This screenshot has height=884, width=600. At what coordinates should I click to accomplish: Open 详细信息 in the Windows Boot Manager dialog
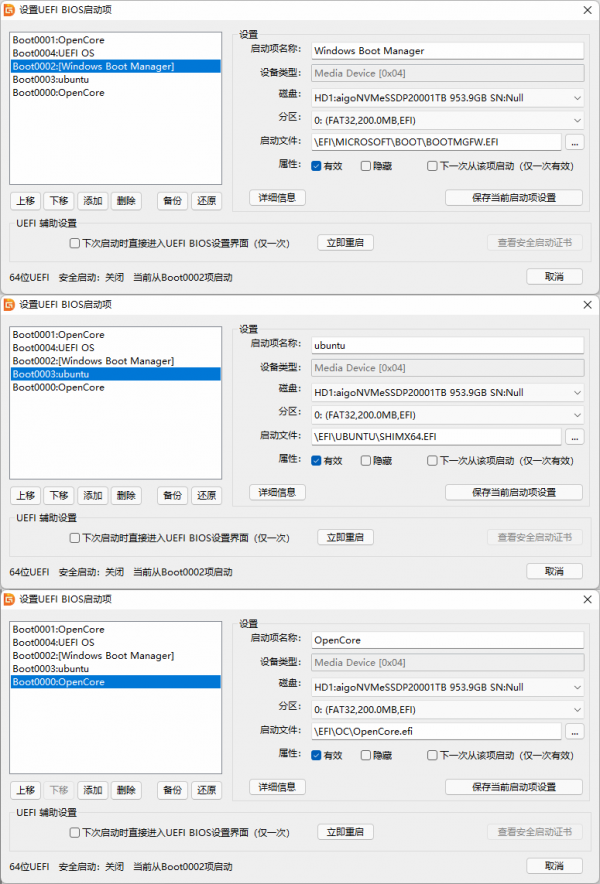coord(277,198)
